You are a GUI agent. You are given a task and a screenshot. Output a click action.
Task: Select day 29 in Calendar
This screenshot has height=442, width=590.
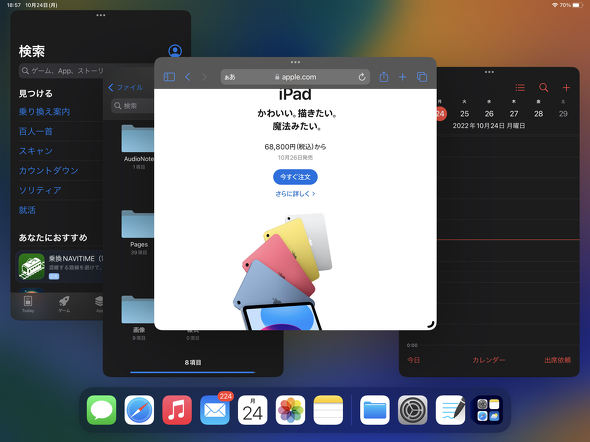click(x=563, y=114)
